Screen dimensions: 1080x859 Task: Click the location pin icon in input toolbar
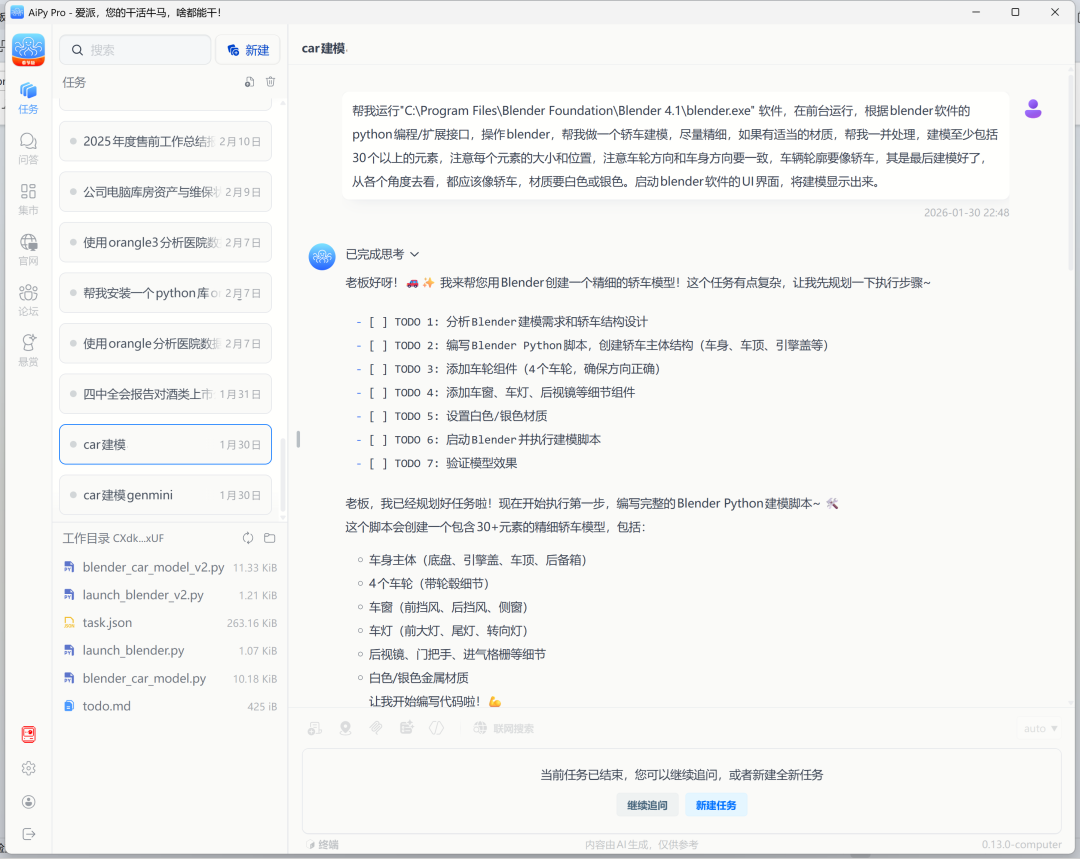[346, 728]
